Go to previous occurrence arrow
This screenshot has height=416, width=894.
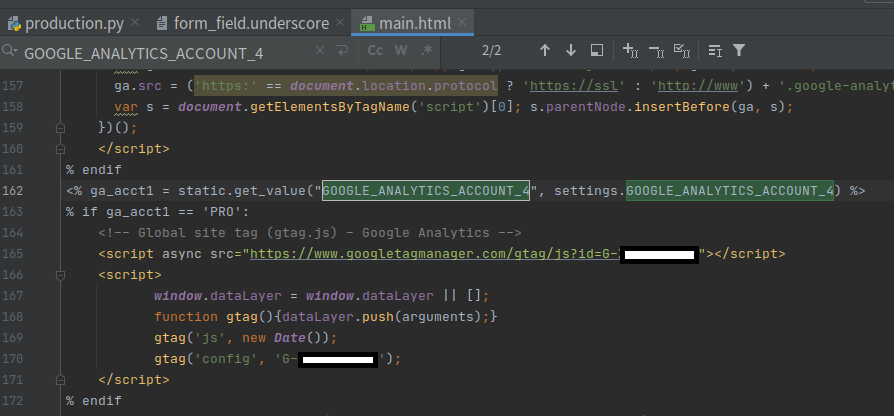pos(544,51)
